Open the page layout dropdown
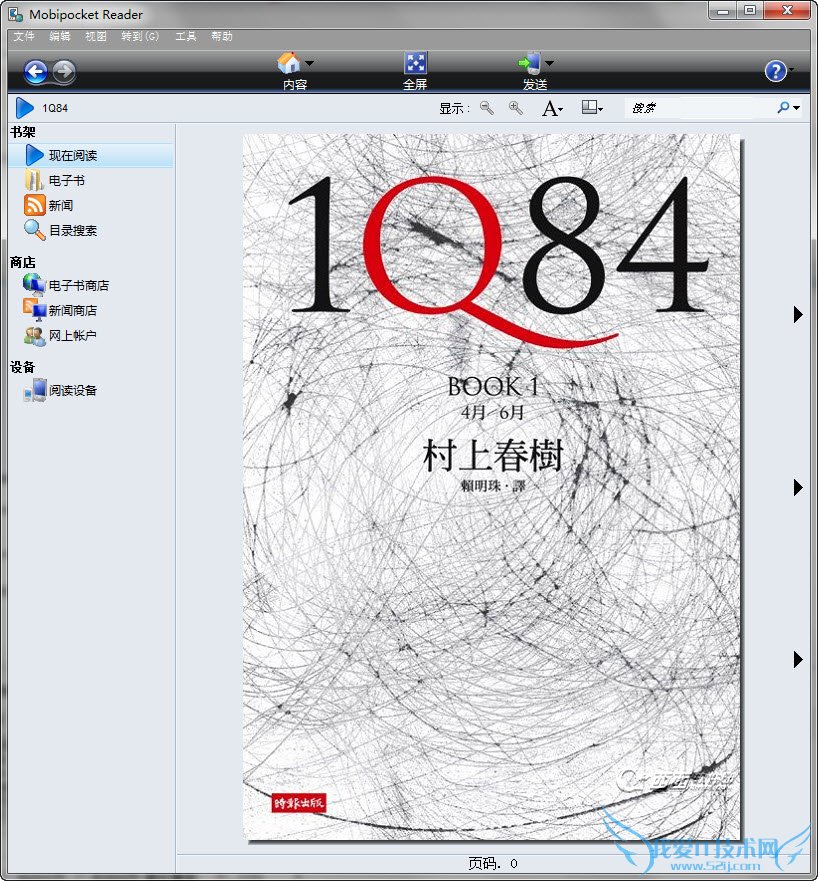This screenshot has width=818, height=881. click(592, 108)
